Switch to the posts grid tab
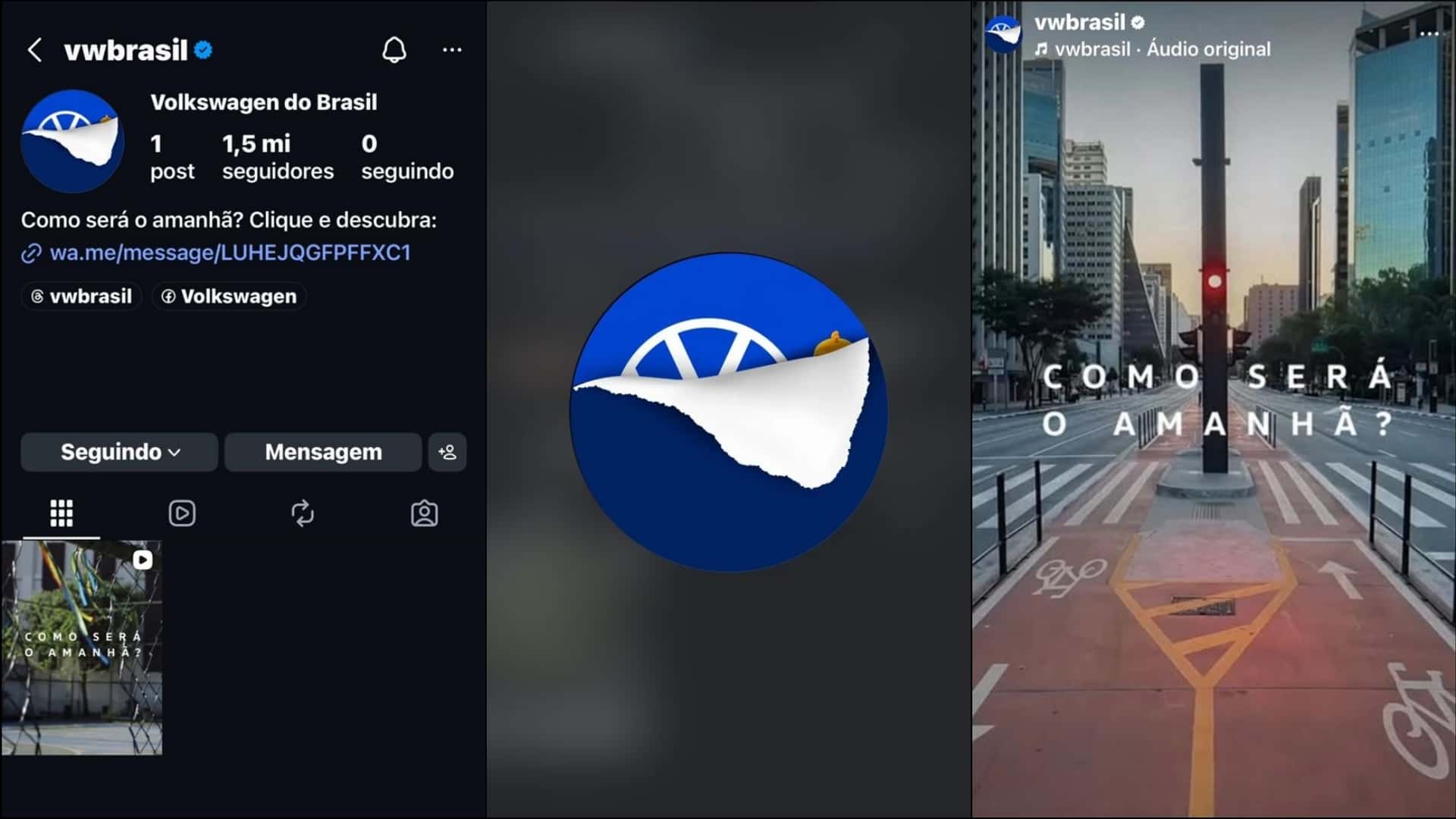The image size is (1456, 819). [x=61, y=513]
